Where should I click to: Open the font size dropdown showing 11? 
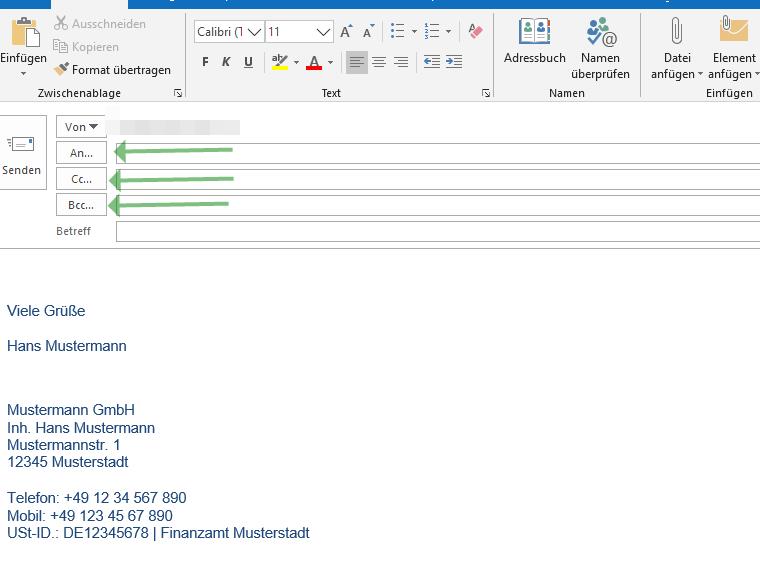pos(322,32)
